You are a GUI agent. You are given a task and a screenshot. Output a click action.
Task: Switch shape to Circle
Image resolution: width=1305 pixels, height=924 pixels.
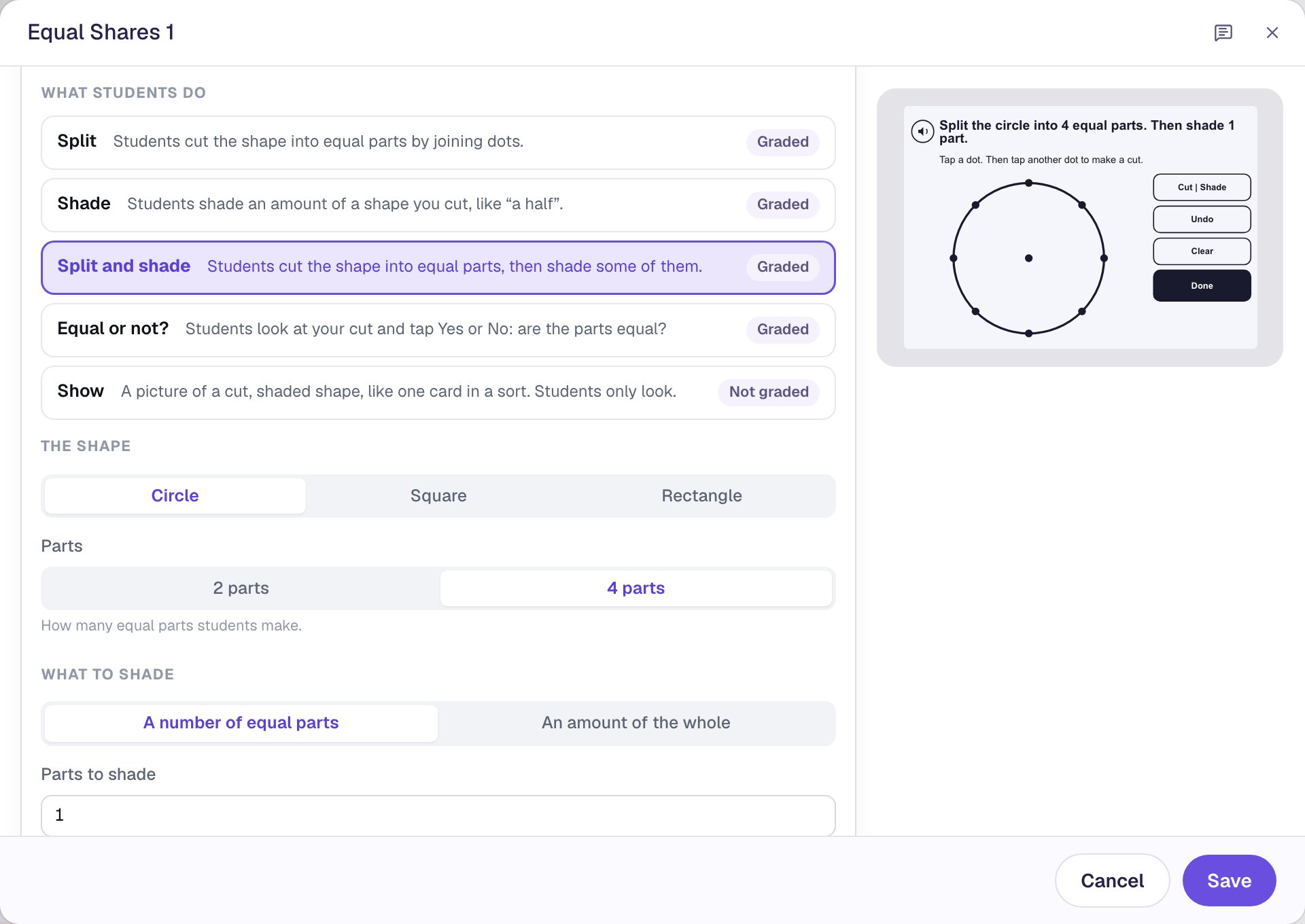[x=175, y=496]
